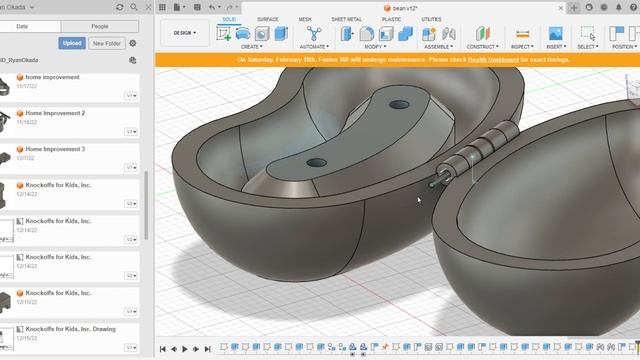640x360 pixels.
Task: Click the Upload button
Action: click(72, 43)
